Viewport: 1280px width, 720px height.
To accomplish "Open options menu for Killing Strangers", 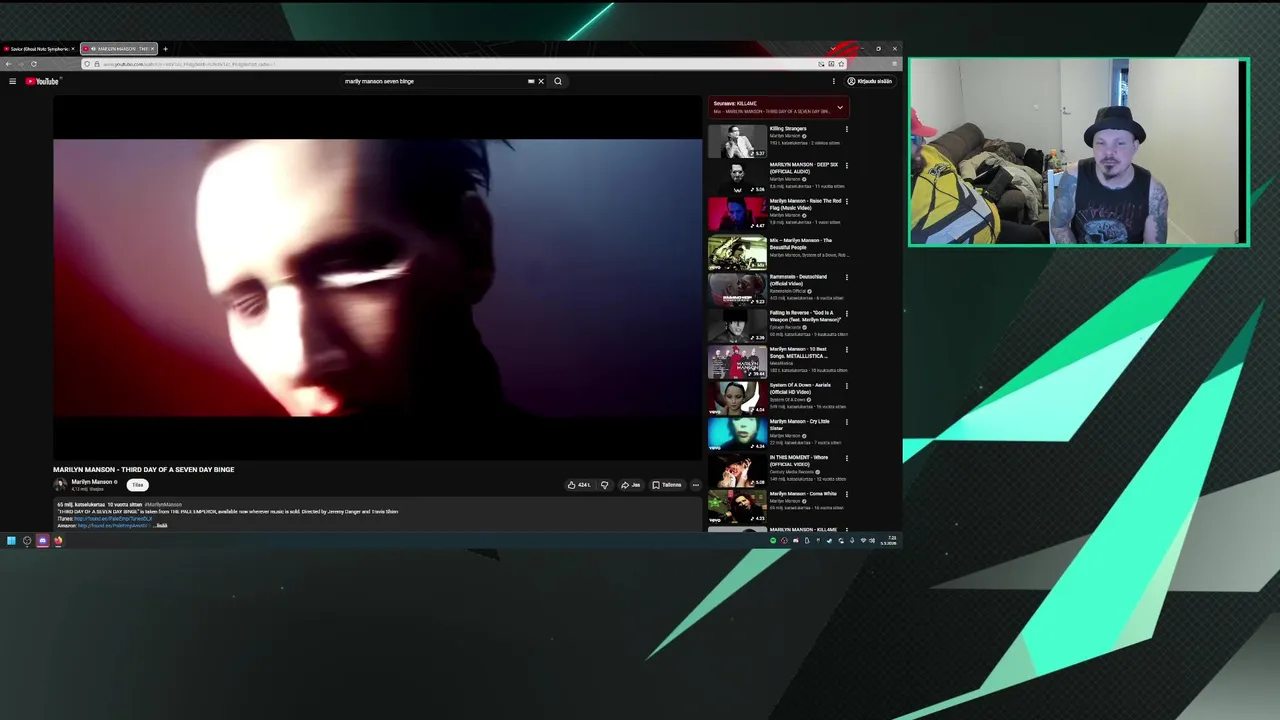I will click(x=847, y=129).
